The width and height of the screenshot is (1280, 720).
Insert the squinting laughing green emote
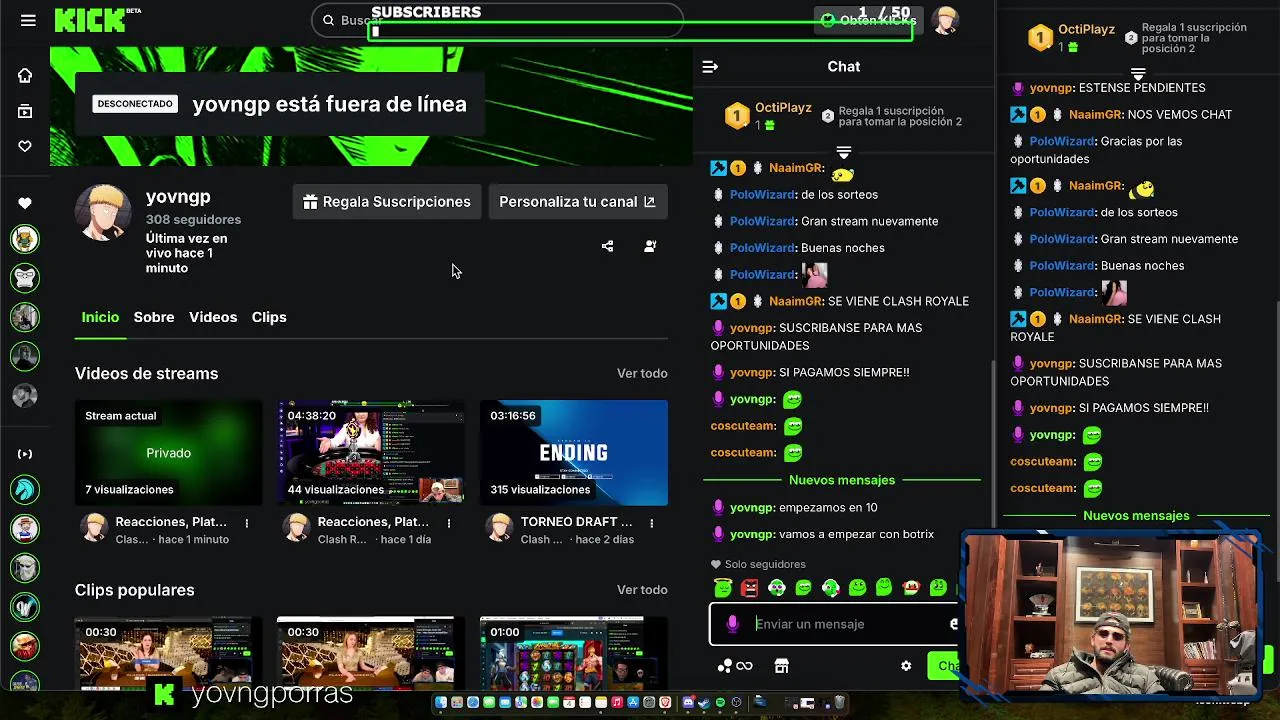click(803, 588)
